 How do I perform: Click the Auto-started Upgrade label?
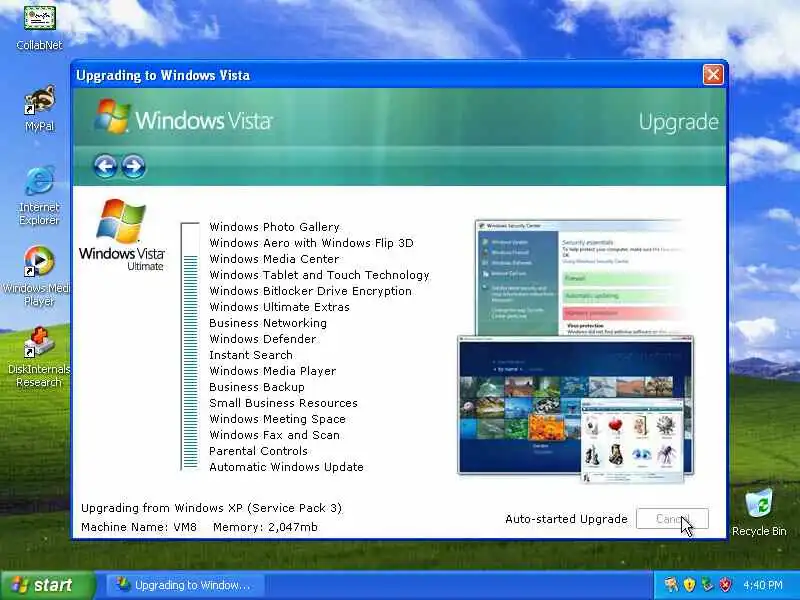pyautogui.click(x=566, y=519)
